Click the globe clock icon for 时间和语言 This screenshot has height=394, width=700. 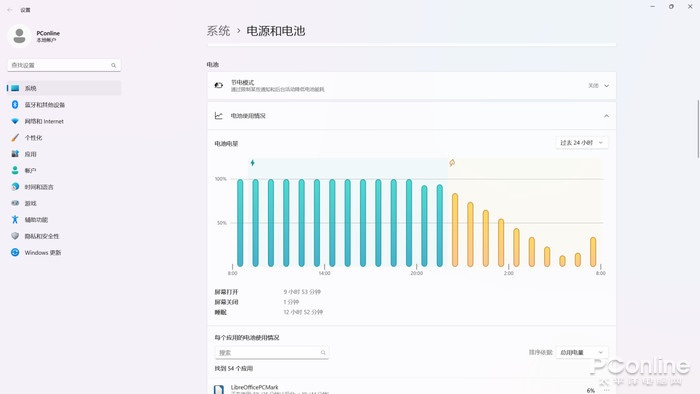(15, 187)
